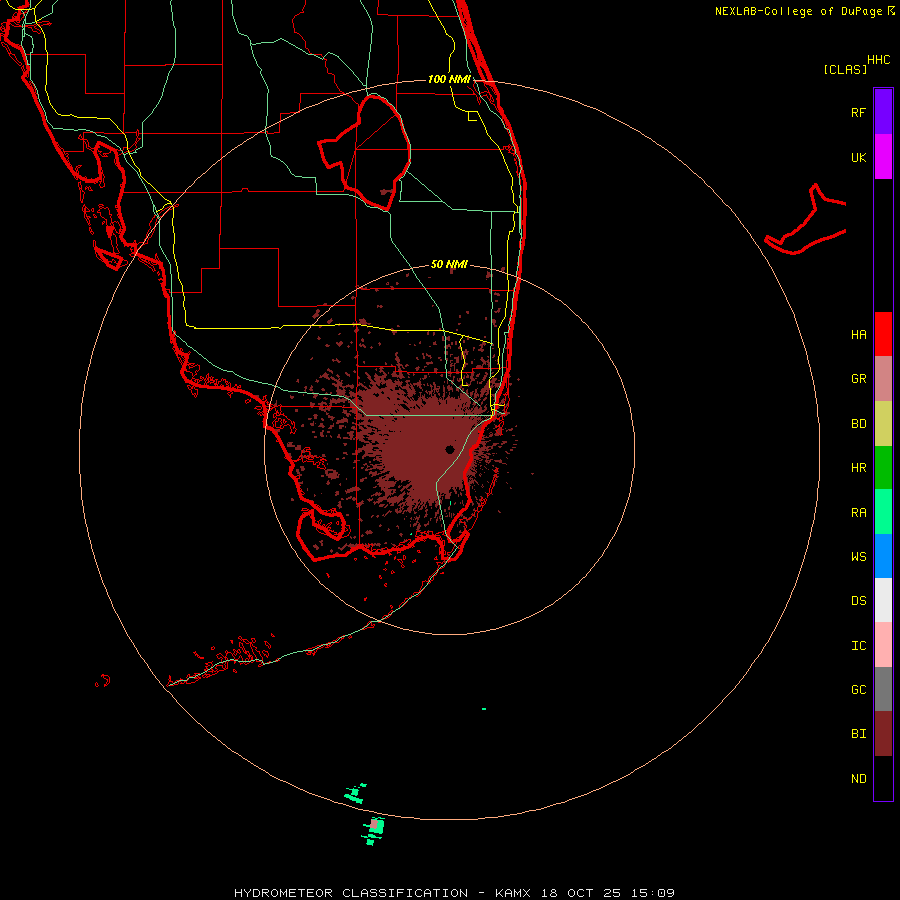
Task: Click the NEXLAB-College of DuPage credit text
Action: [x=798, y=11]
